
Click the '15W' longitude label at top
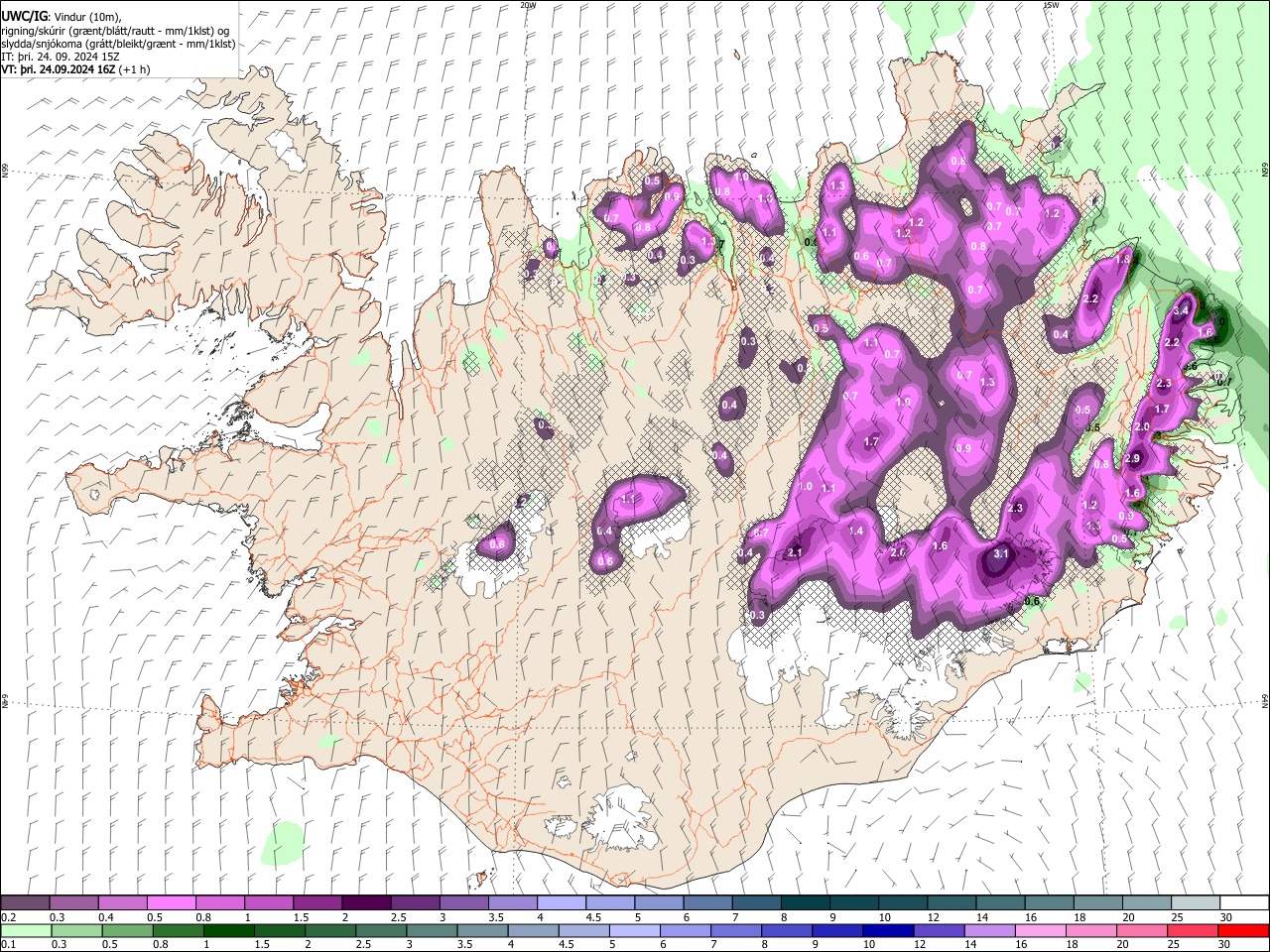pyautogui.click(x=1051, y=5)
